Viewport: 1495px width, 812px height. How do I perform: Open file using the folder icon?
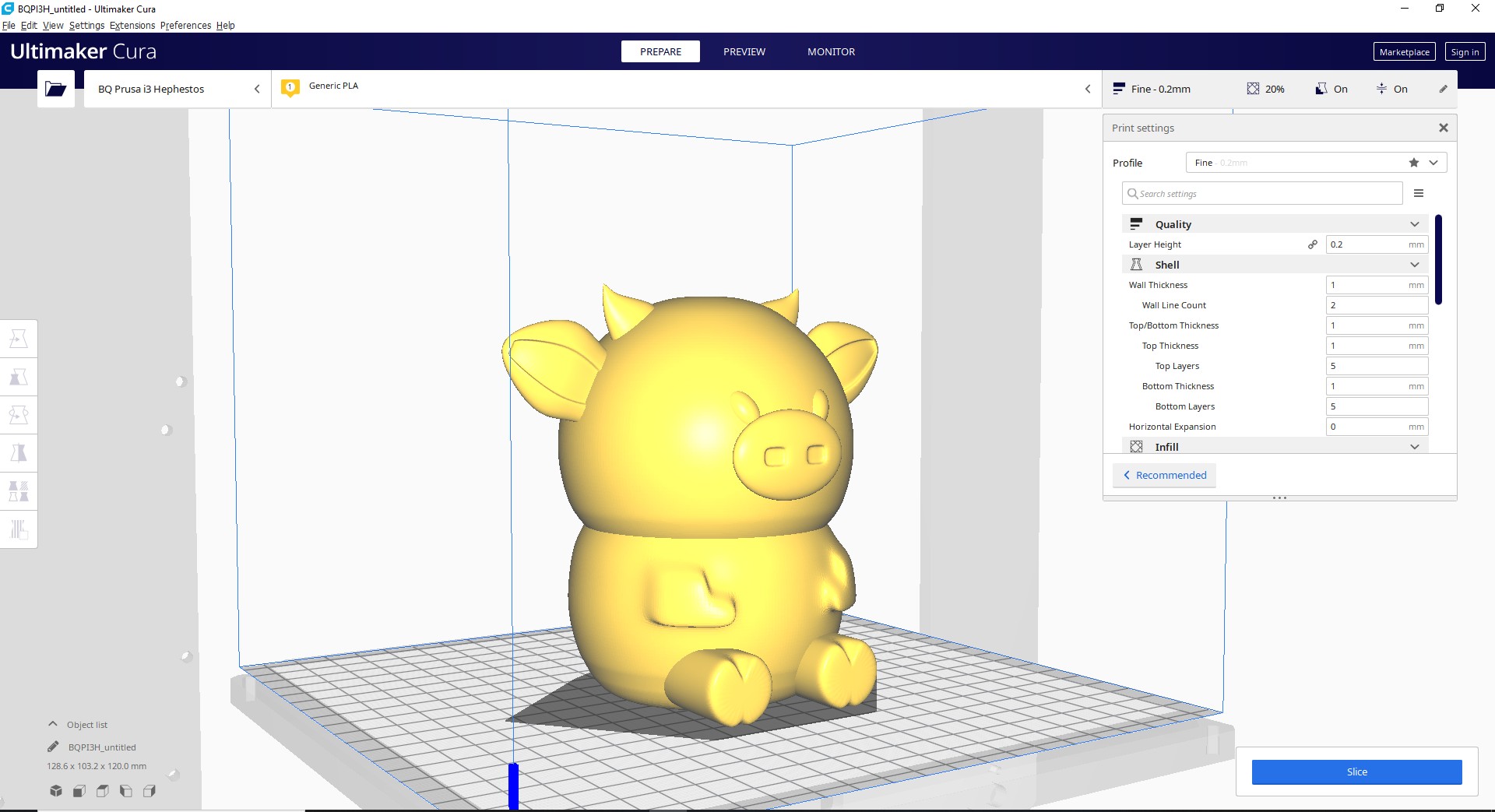click(x=56, y=89)
